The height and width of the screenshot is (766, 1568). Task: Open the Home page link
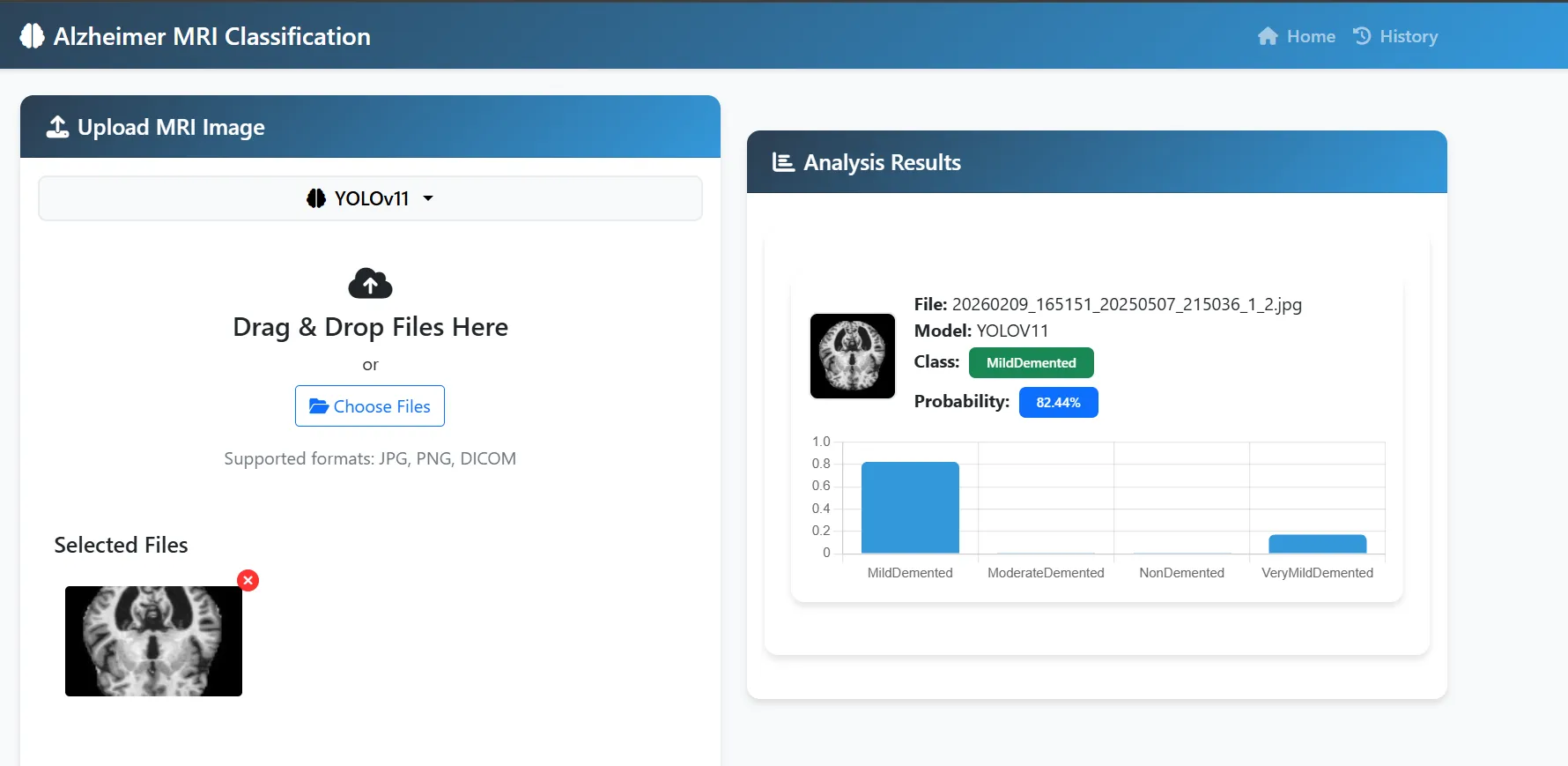(1296, 36)
